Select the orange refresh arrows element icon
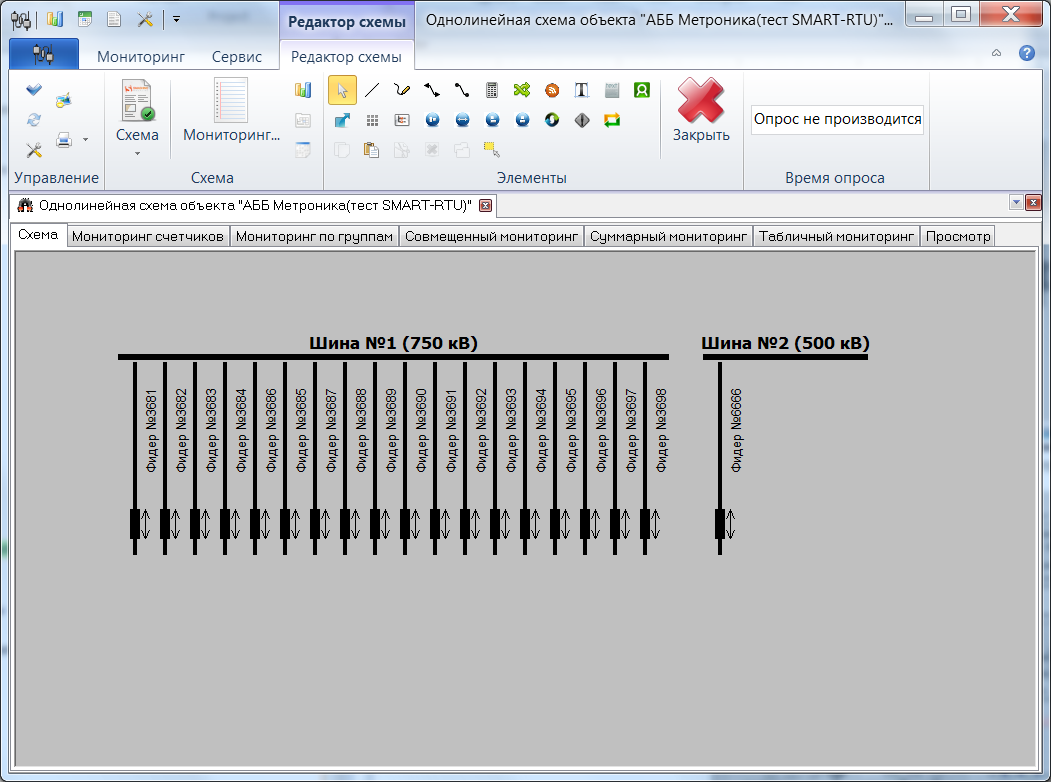The height and width of the screenshot is (782, 1051). click(x=612, y=120)
